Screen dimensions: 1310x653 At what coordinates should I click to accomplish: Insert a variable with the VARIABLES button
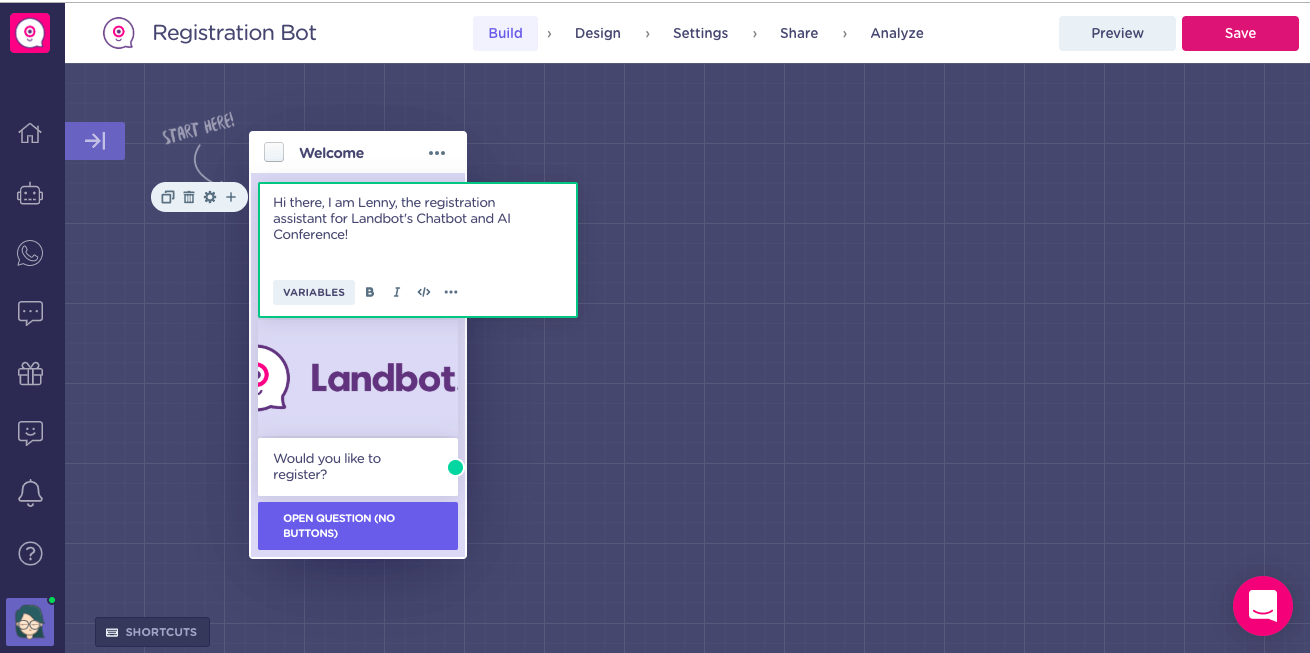pos(314,292)
